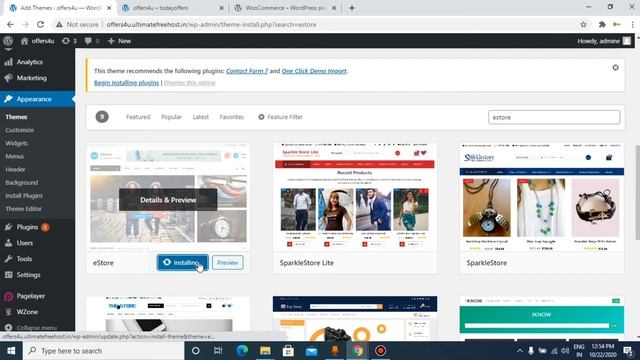Switch to the Popular themes tab
Image resolution: width=640 pixels, height=360 pixels.
tap(171, 117)
